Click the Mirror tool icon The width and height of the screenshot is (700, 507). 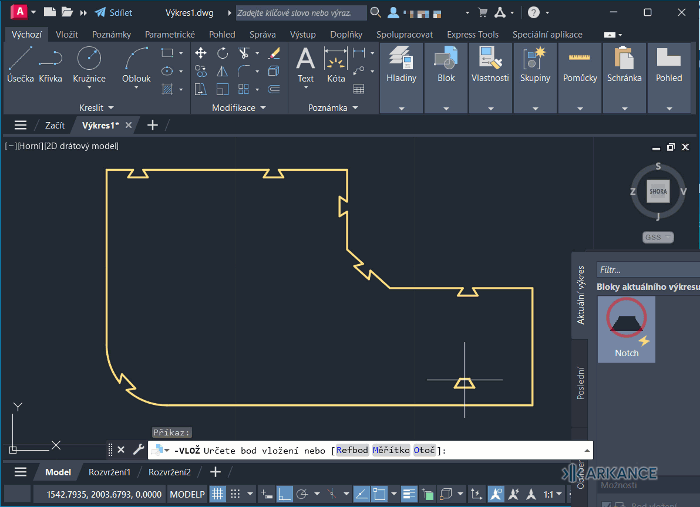[222, 71]
